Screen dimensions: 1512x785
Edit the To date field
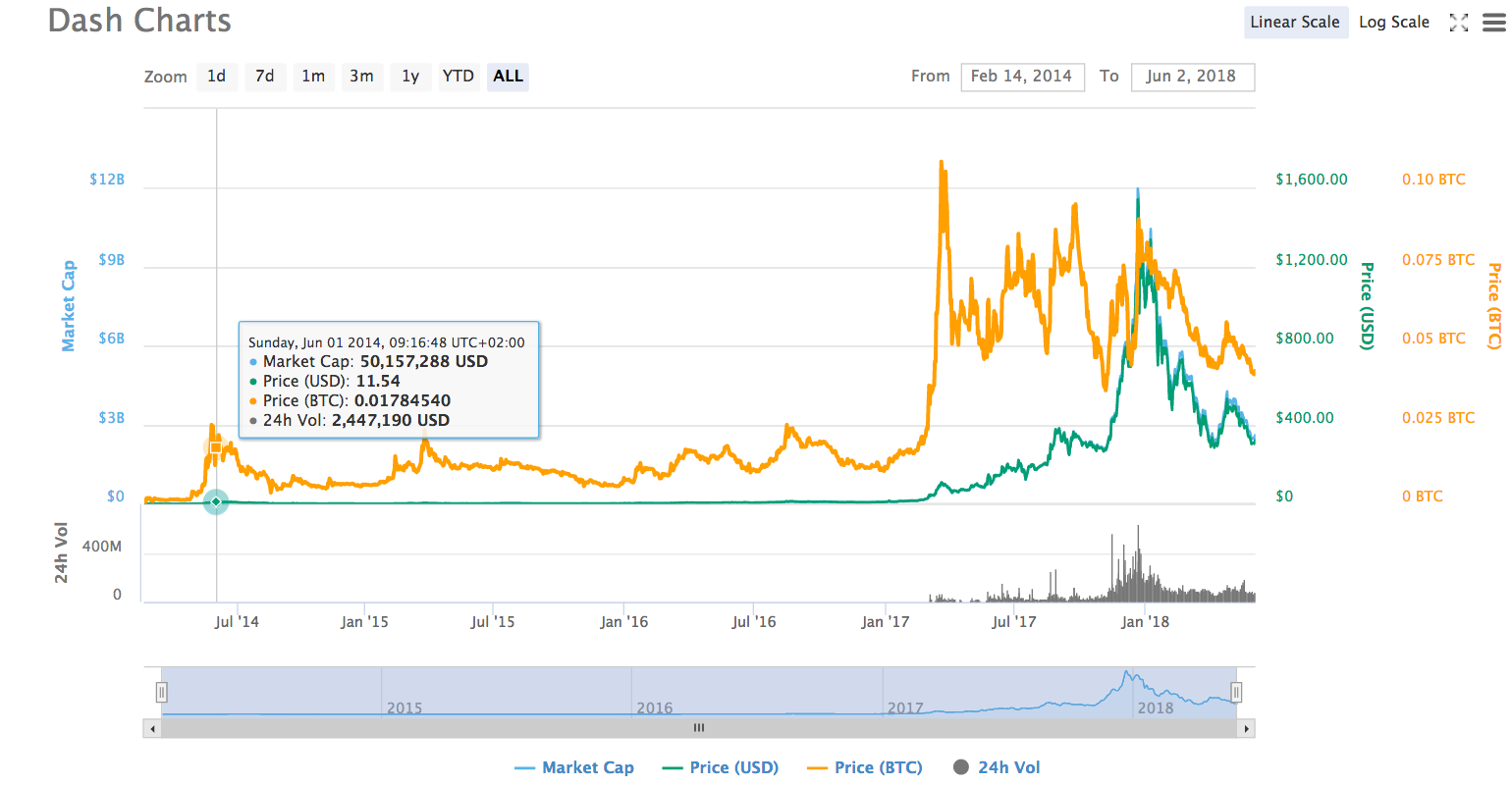click(1193, 77)
